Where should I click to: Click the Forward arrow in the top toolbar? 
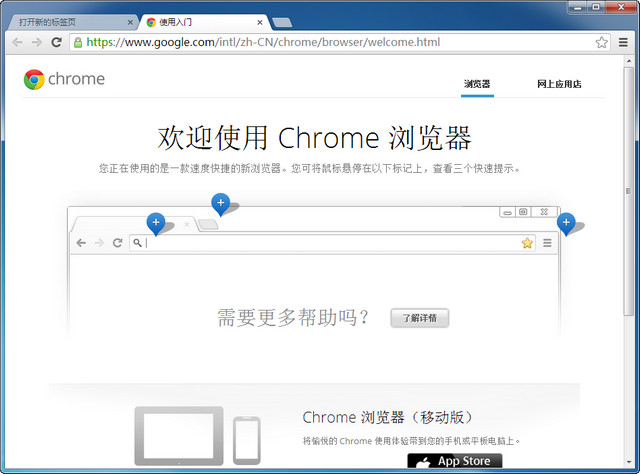[37, 42]
